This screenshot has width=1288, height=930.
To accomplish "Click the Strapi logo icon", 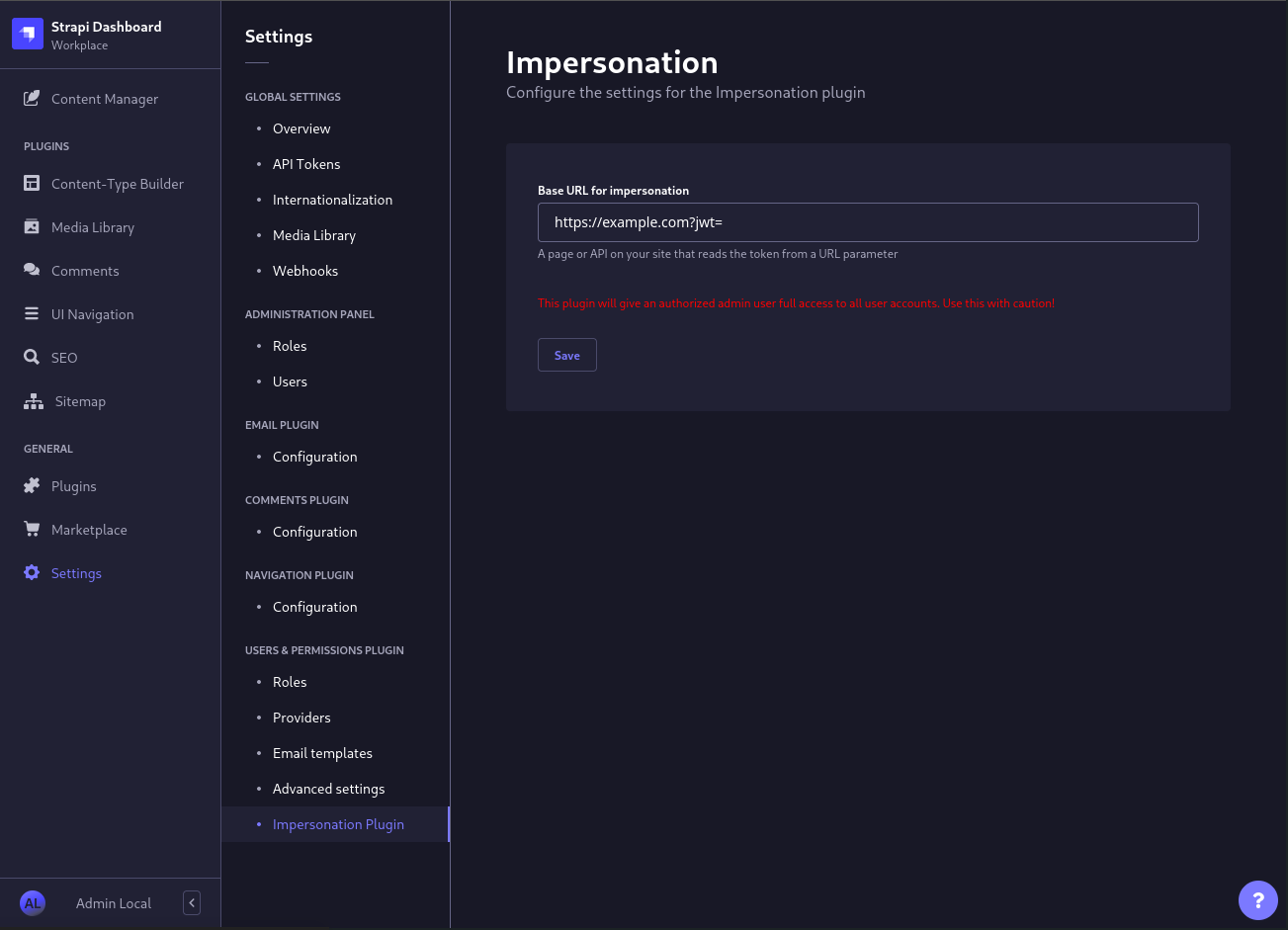I will click(28, 35).
